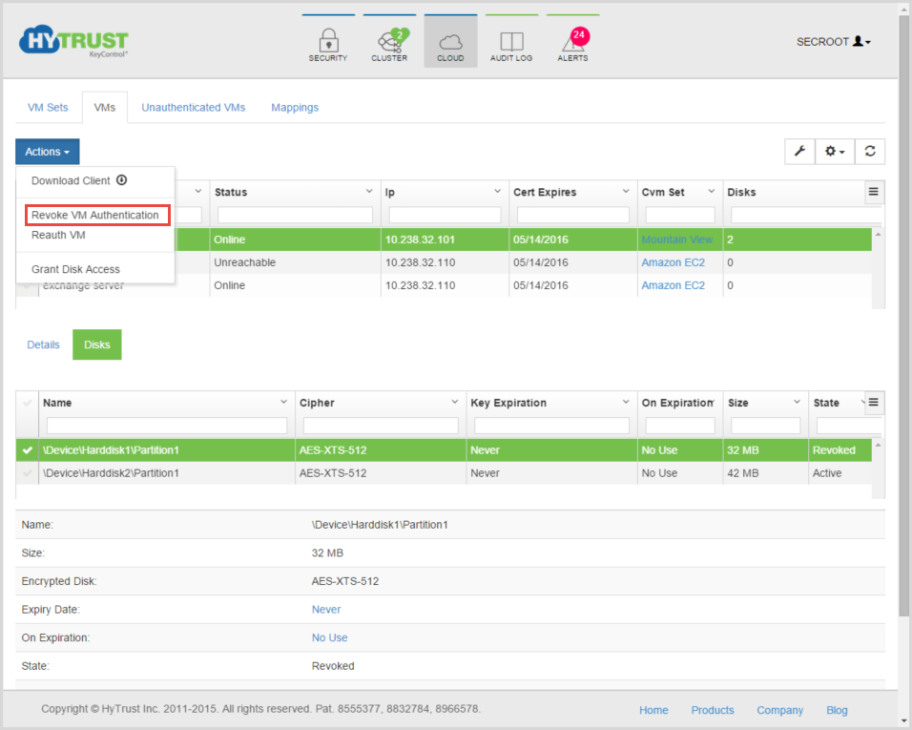Click the Key Expiration filter field
Screen dimensions: 912x730
point(551,426)
